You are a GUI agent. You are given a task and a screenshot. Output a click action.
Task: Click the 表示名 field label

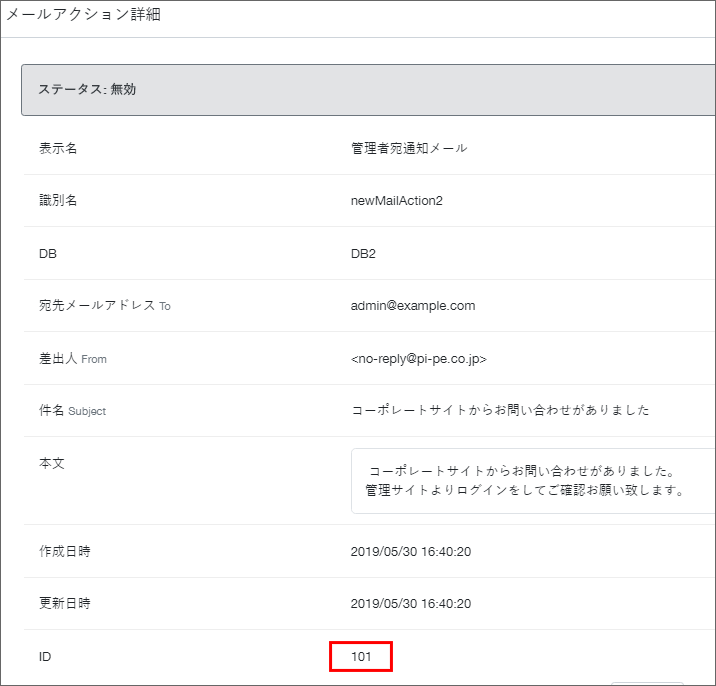(58, 148)
